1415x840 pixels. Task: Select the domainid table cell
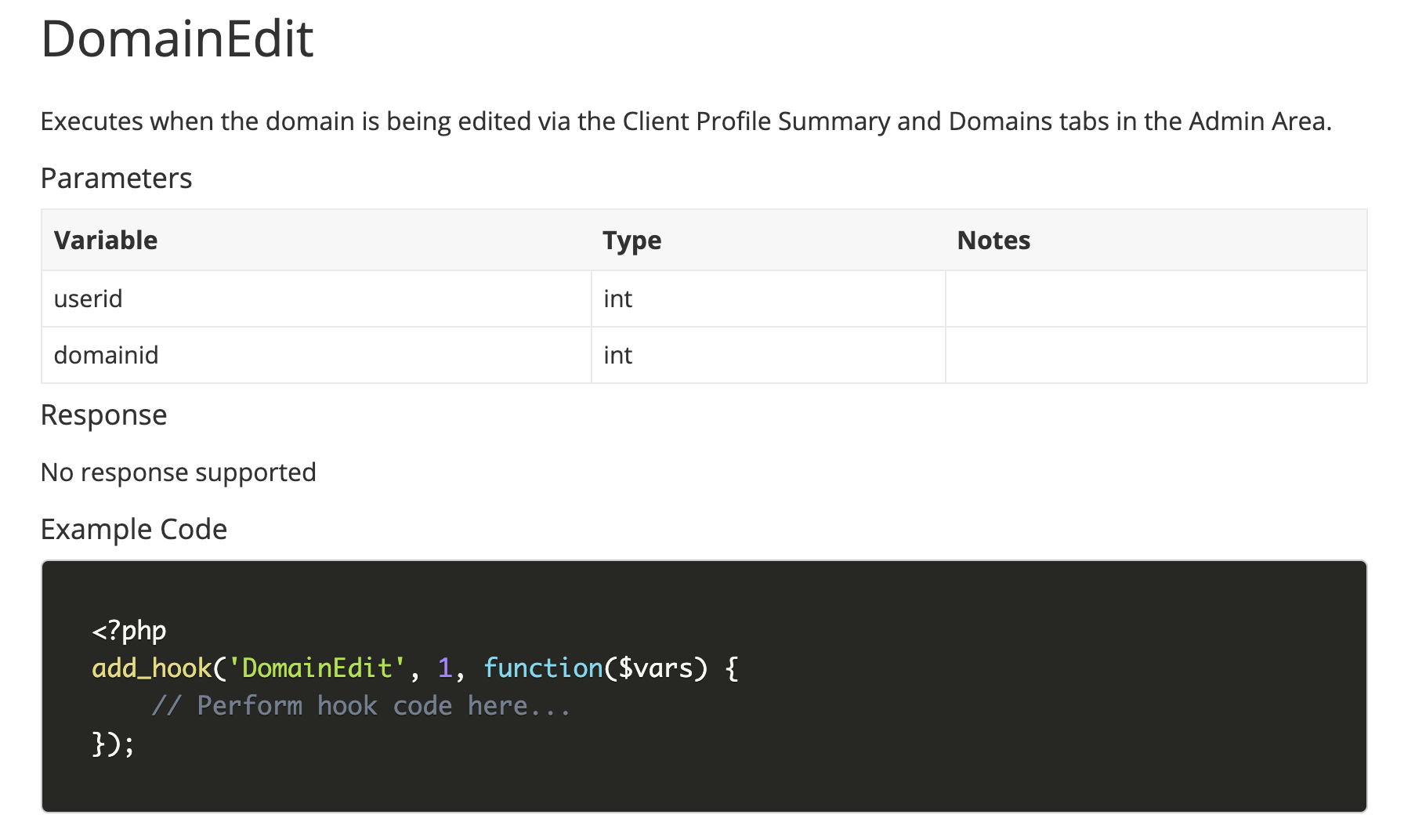[x=106, y=355]
